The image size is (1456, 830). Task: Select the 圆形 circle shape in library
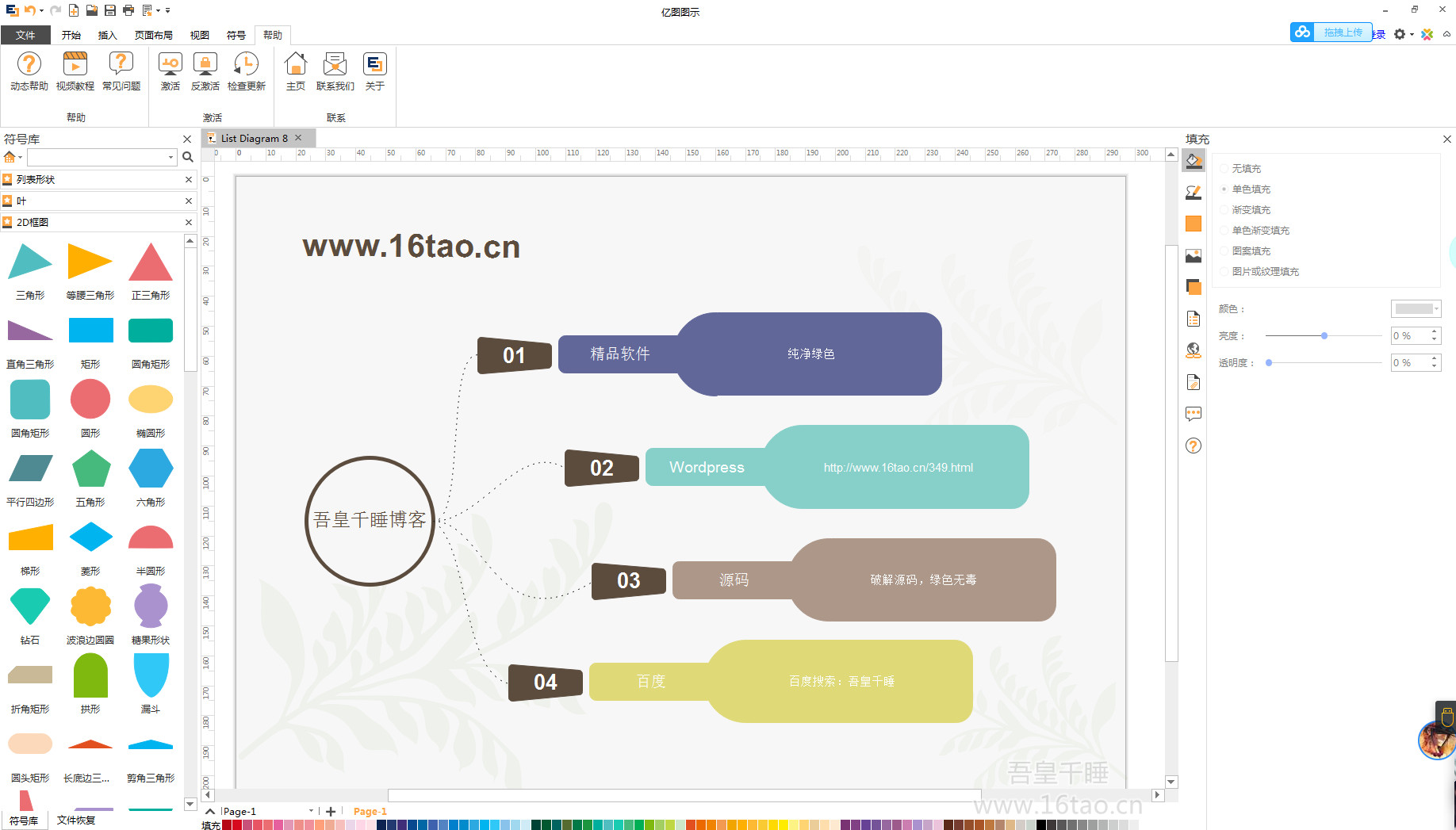click(90, 400)
